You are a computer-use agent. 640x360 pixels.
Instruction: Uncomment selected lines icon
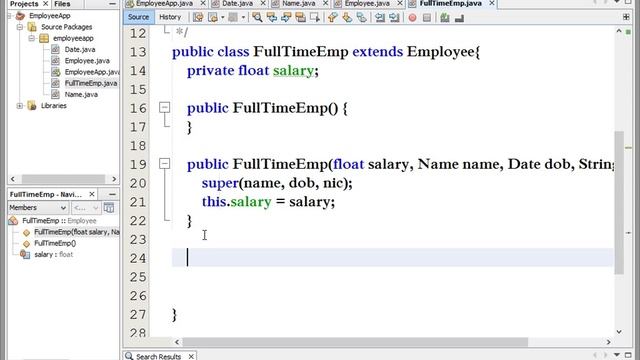(459, 18)
